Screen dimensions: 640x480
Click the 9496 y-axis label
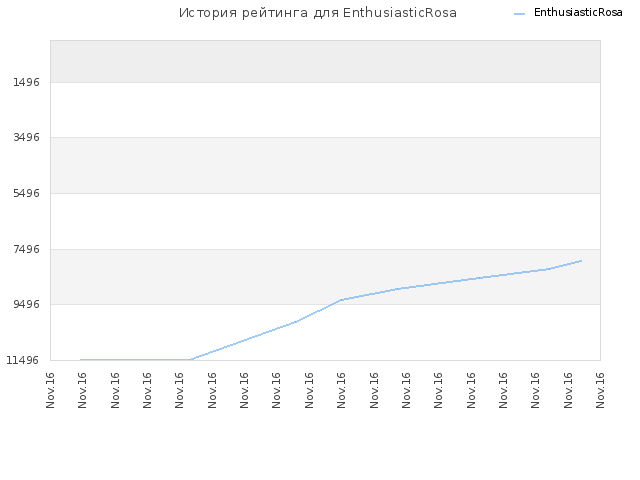27,304
